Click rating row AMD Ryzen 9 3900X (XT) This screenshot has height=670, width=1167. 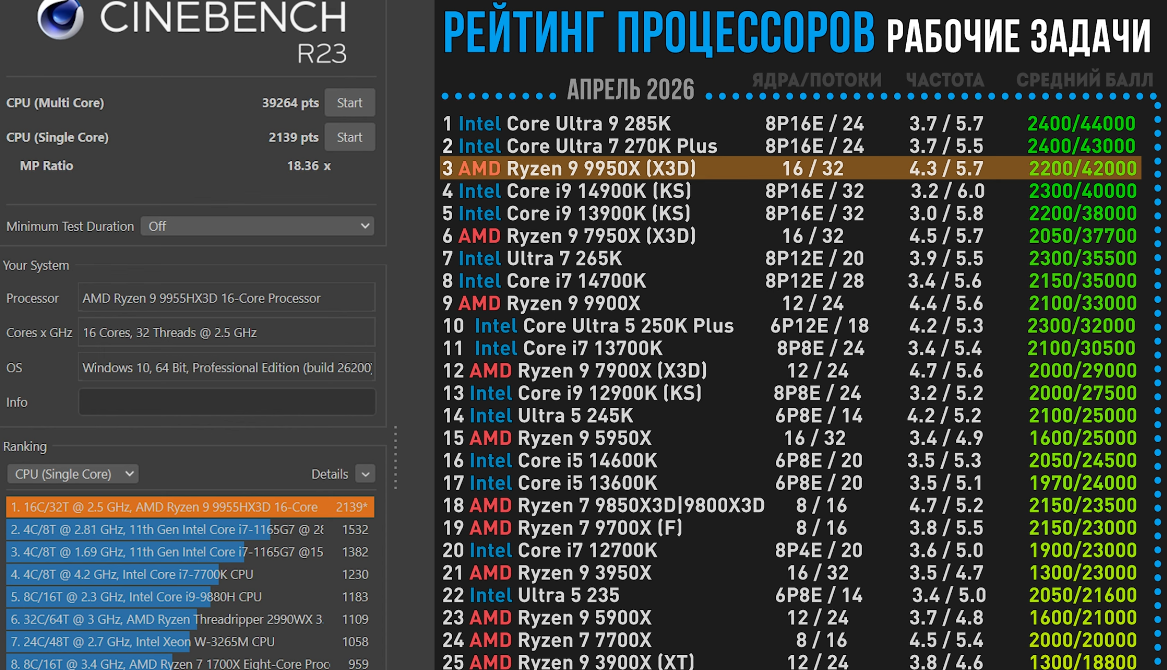click(790, 661)
